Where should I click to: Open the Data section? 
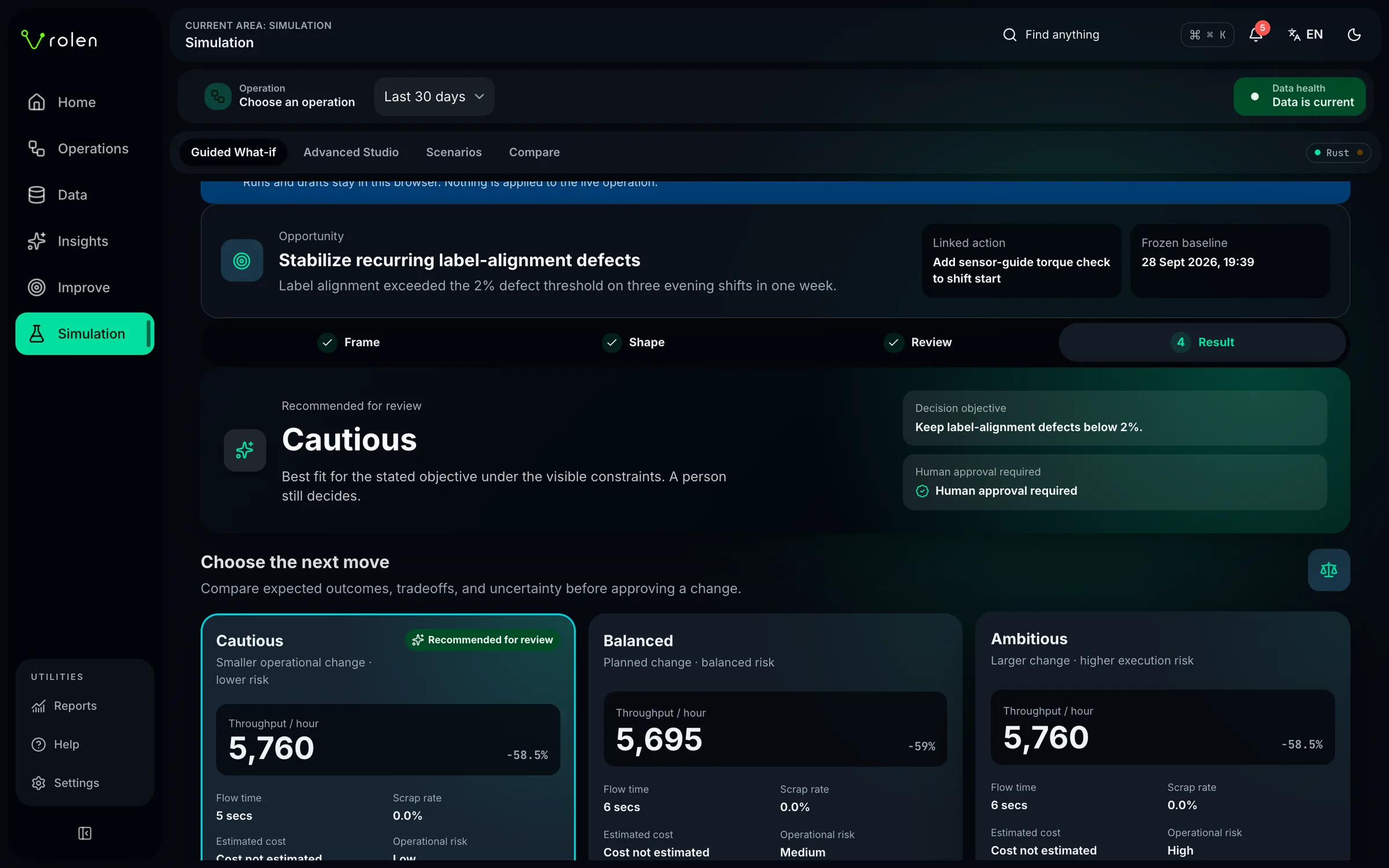84,195
